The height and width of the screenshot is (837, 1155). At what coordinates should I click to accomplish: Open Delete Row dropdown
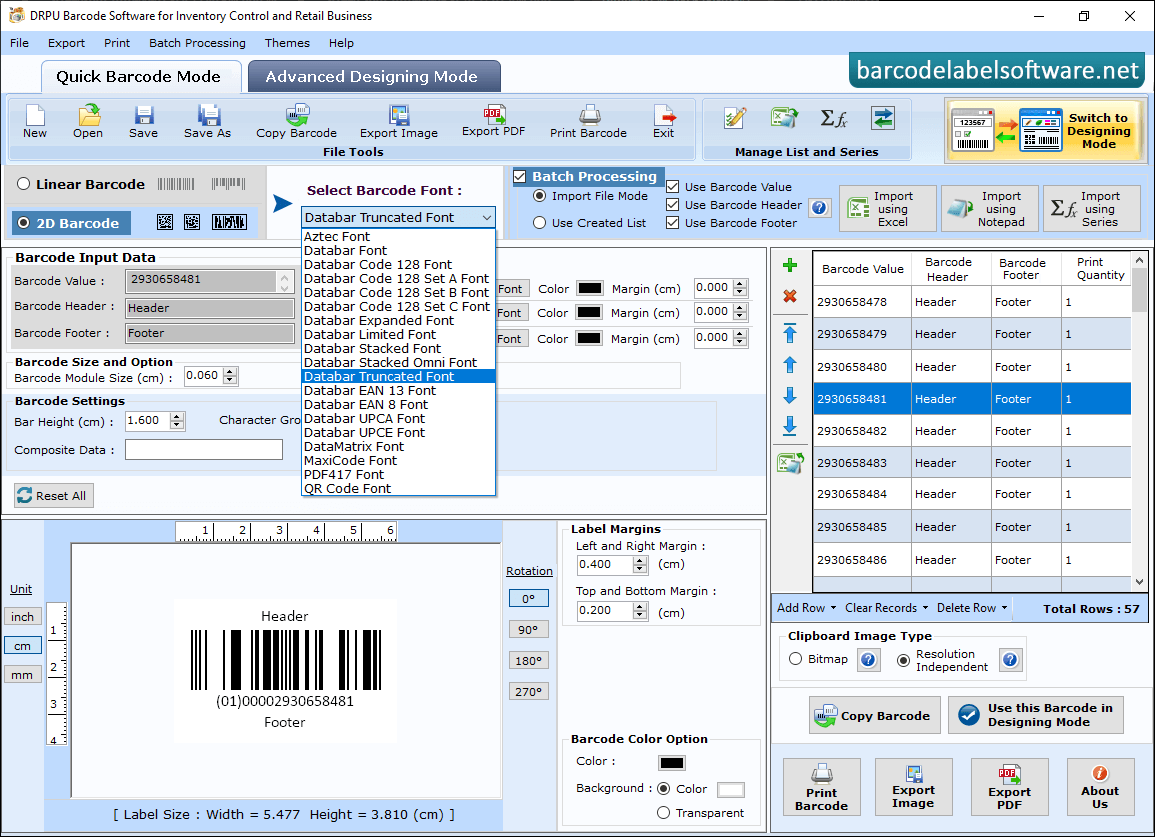pyautogui.click(x=972, y=608)
